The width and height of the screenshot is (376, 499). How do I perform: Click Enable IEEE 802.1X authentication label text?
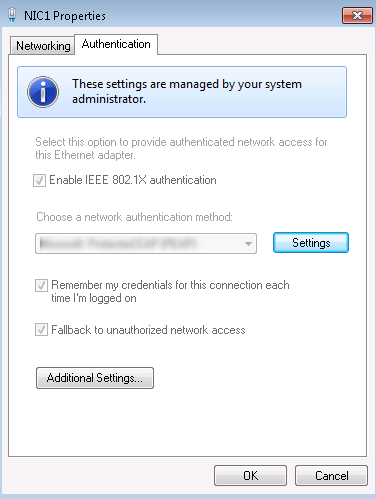click(x=133, y=180)
